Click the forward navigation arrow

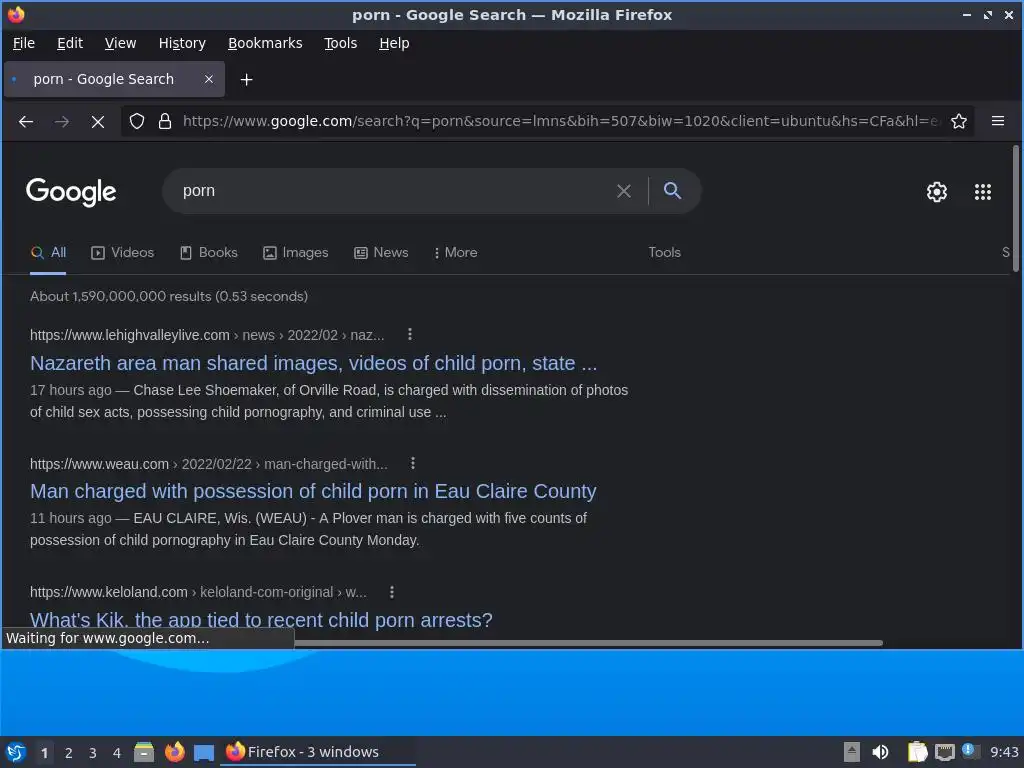[62, 121]
